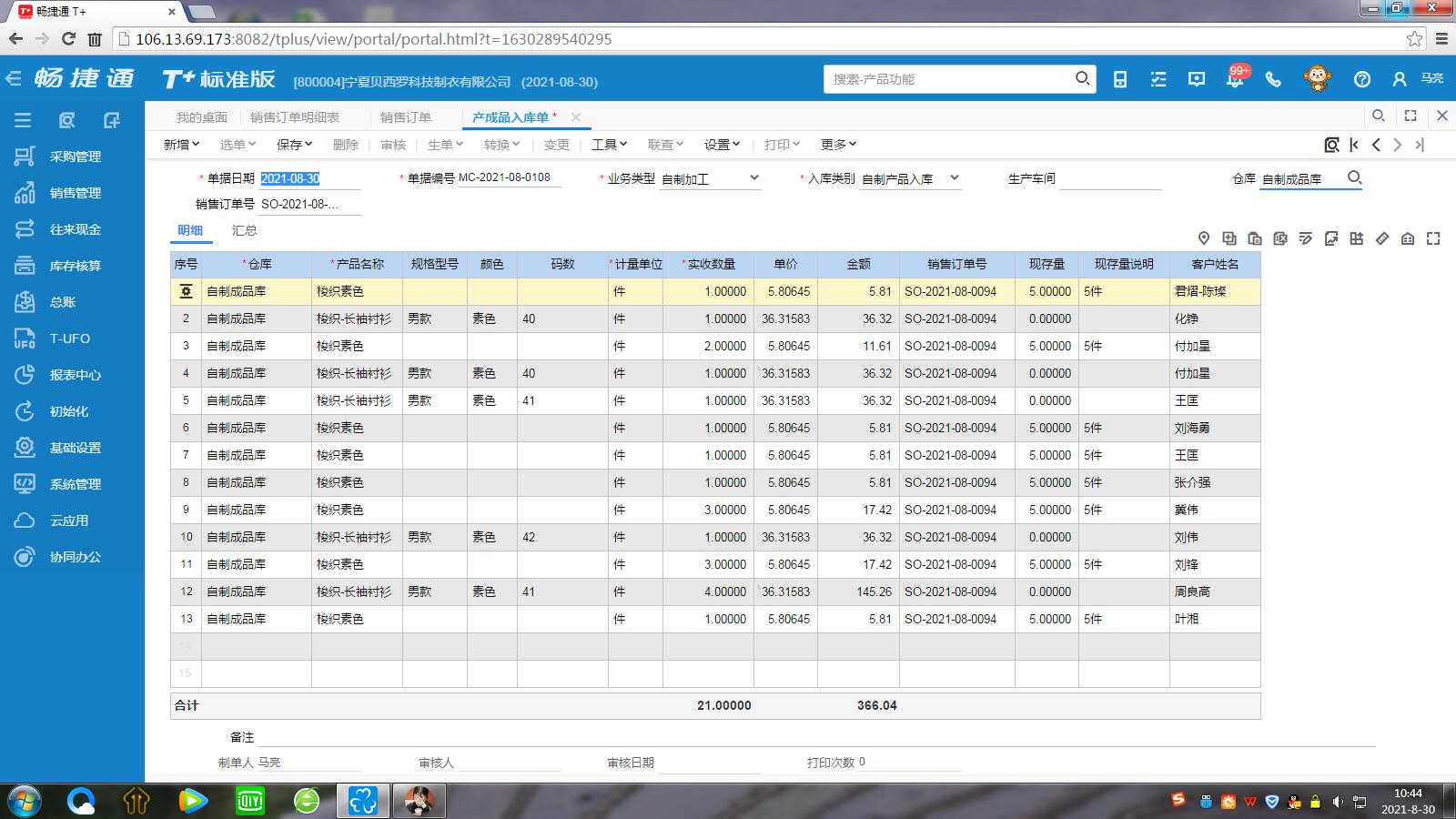Open the 设置 dropdown menu
This screenshot has width=1456, height=819.
722,145
